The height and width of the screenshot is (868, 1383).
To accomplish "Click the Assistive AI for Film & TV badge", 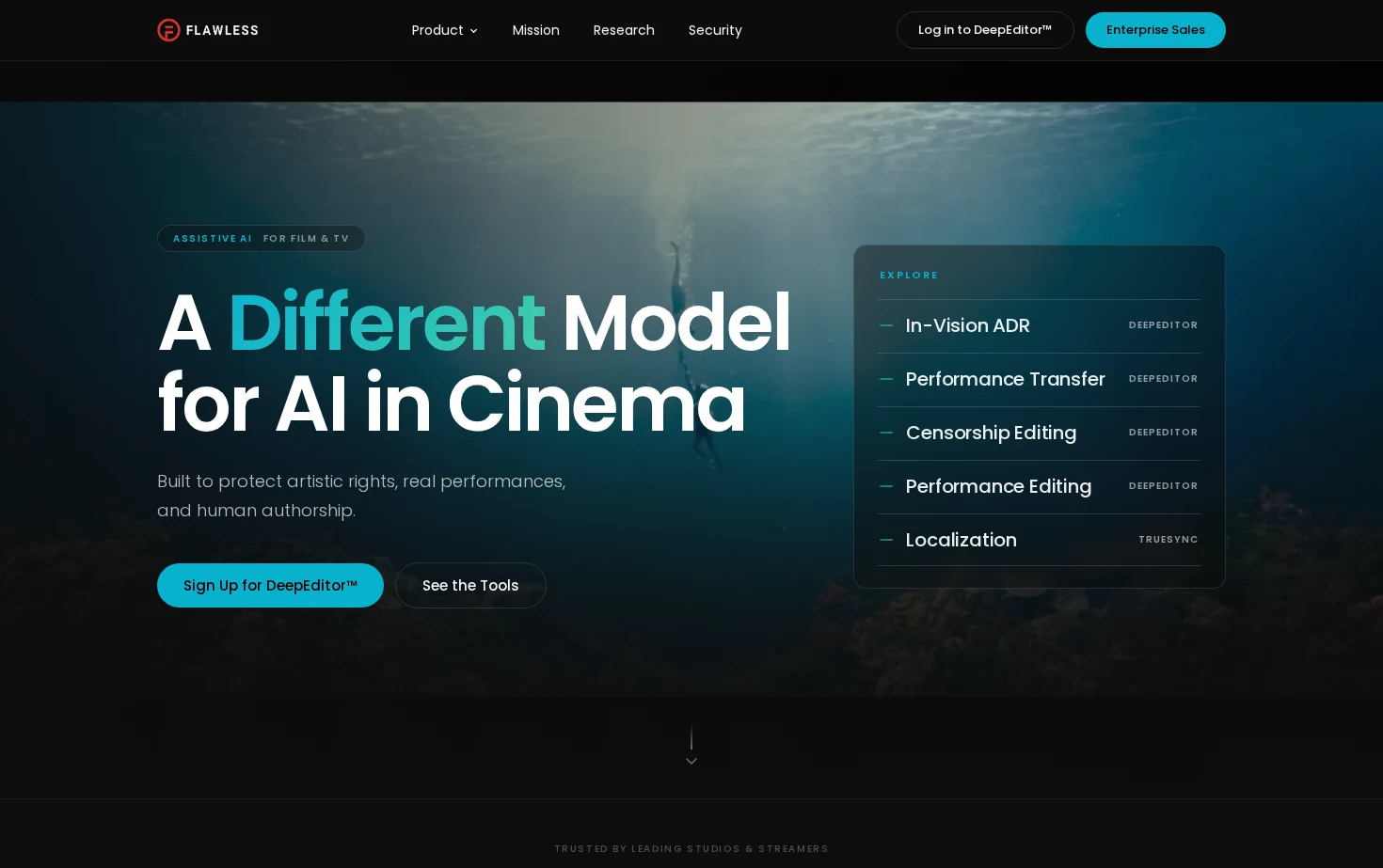I will [262, 239].
